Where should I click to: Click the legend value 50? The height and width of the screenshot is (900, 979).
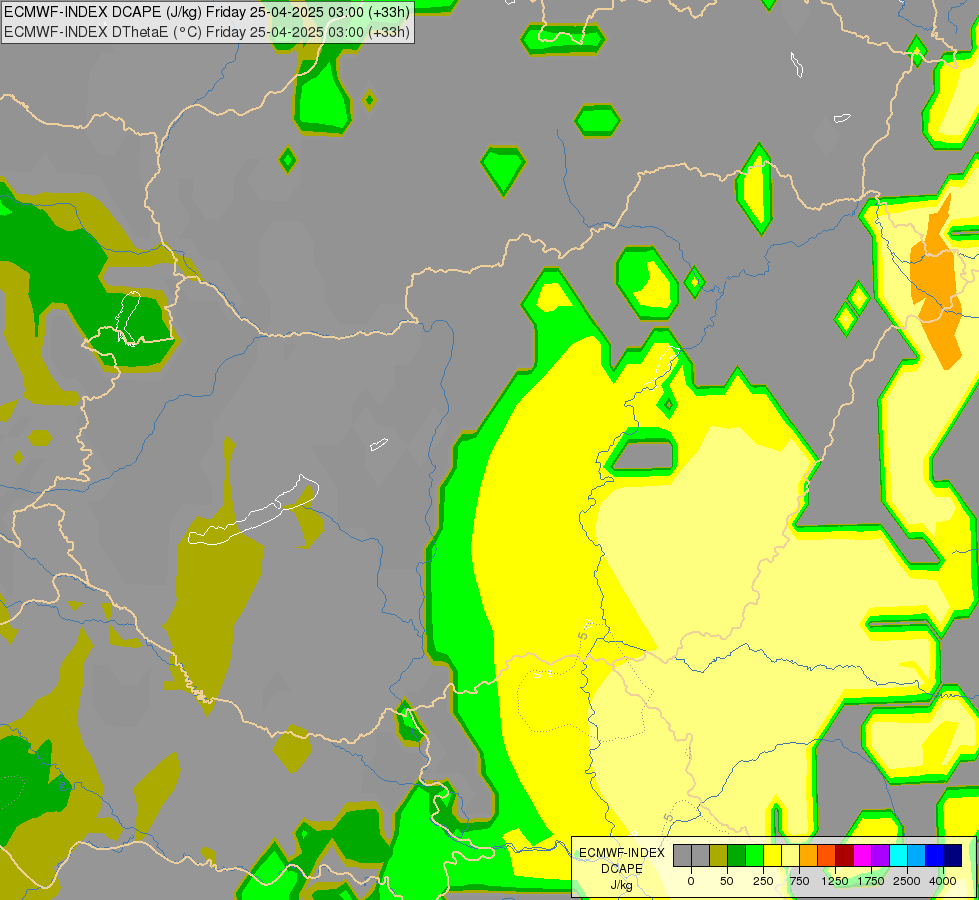(x=727, y=881)
